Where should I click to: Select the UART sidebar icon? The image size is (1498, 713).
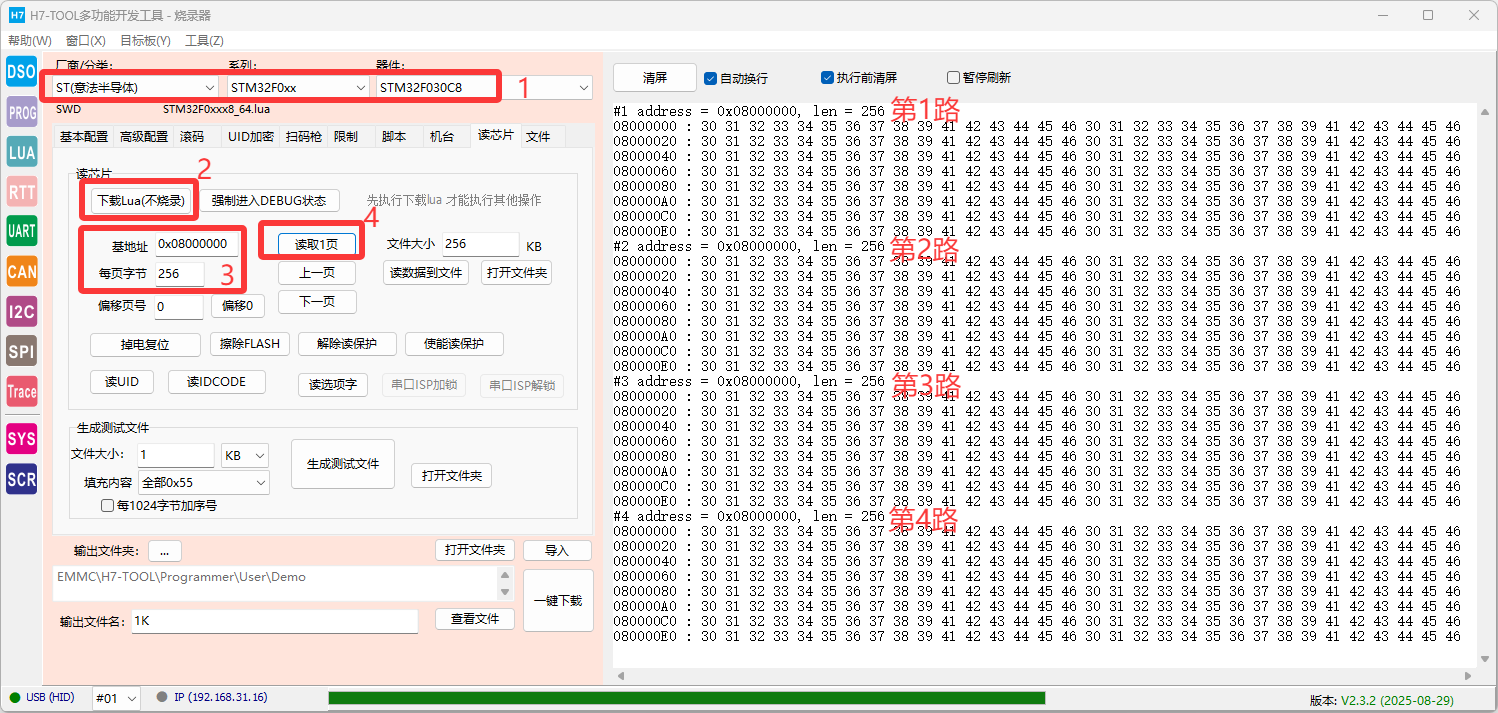coord(21,231)
